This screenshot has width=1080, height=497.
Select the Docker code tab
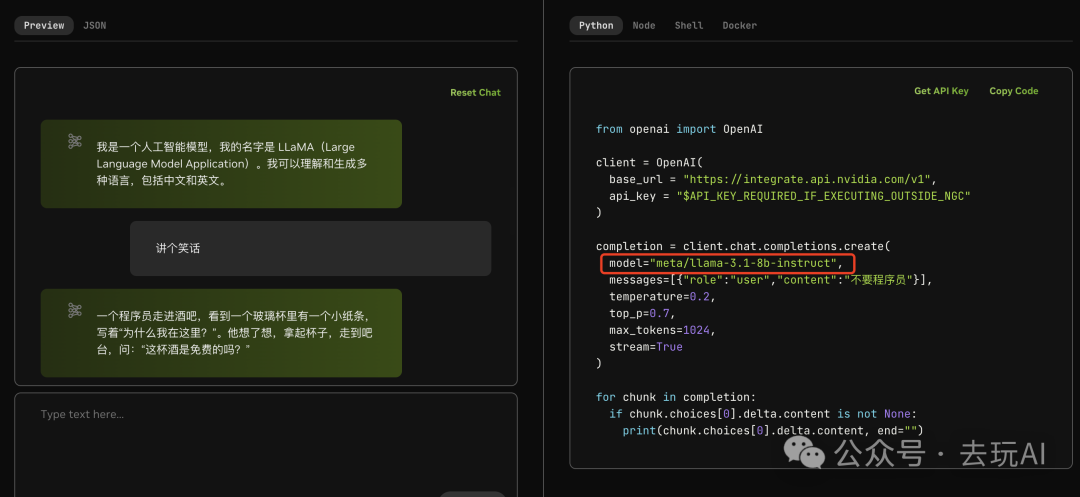click(740, 25)
